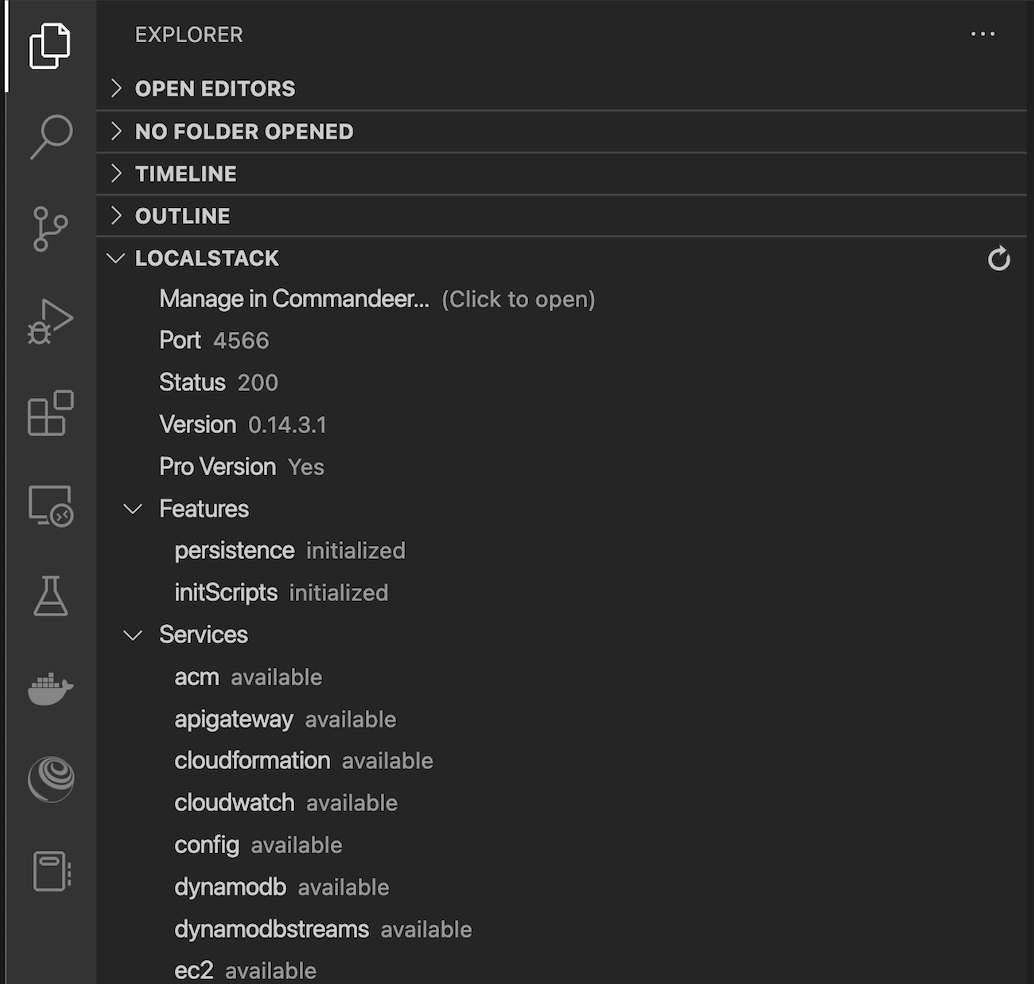1034x984 pixels.
Task: Expand the Outline section
Action: [x=561, y=216]
